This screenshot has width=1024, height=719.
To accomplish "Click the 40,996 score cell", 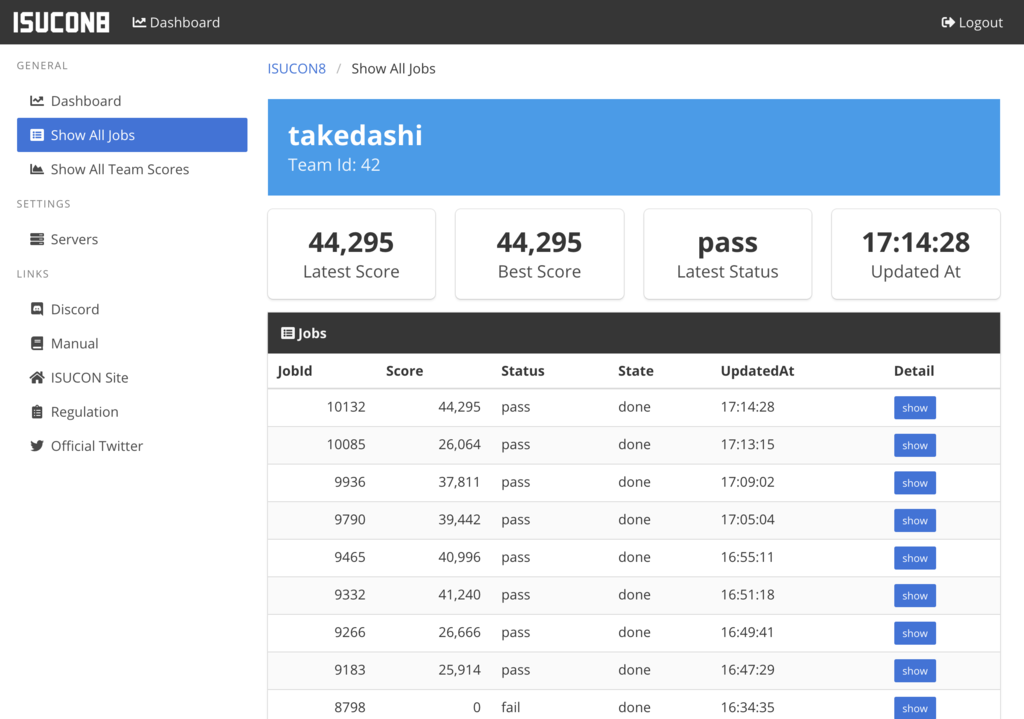I will (459, 557).
